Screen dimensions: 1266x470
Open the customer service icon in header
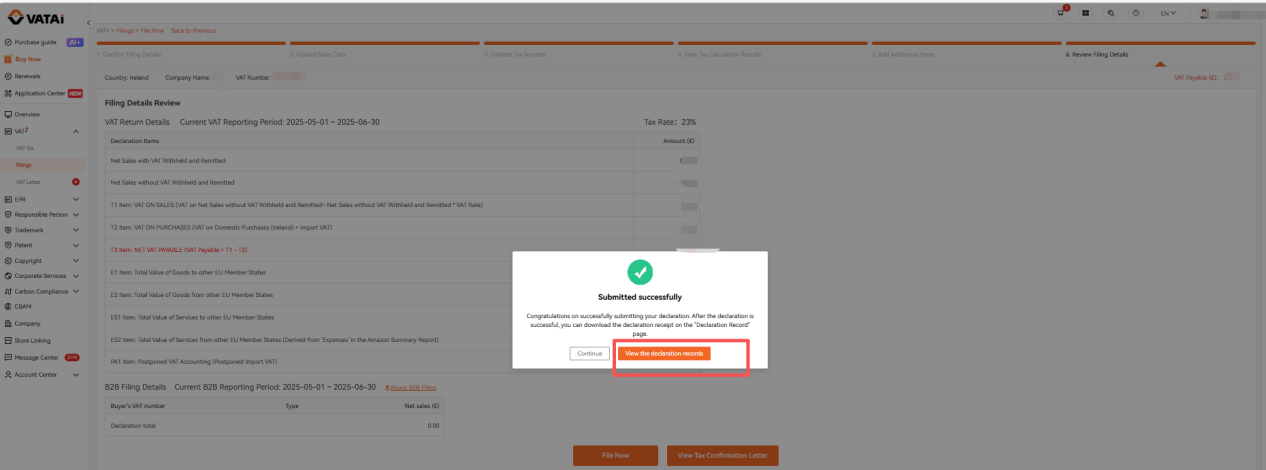point(1112,13)
